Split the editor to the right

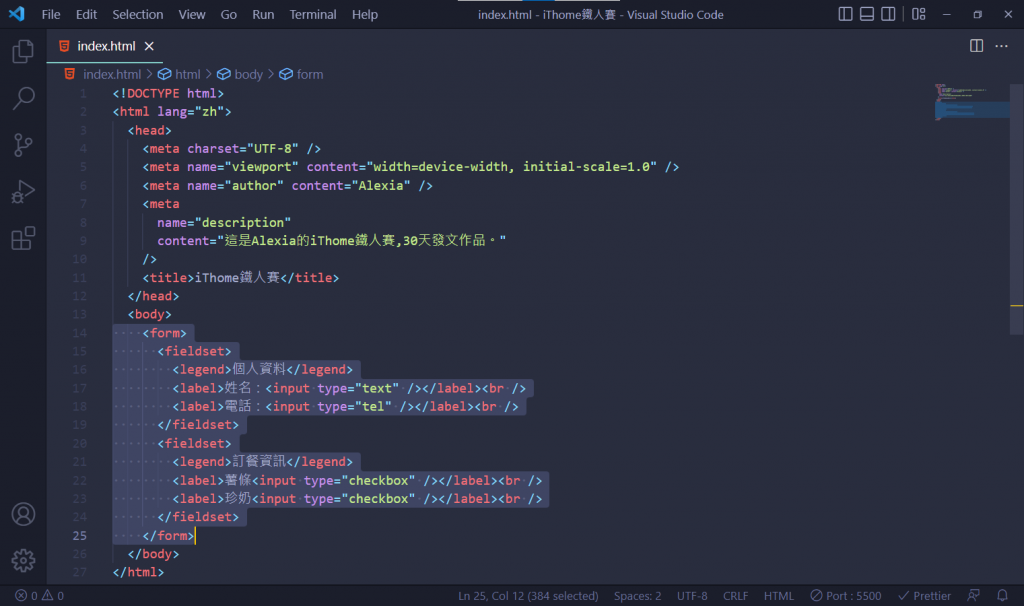(x=976, y=46)
